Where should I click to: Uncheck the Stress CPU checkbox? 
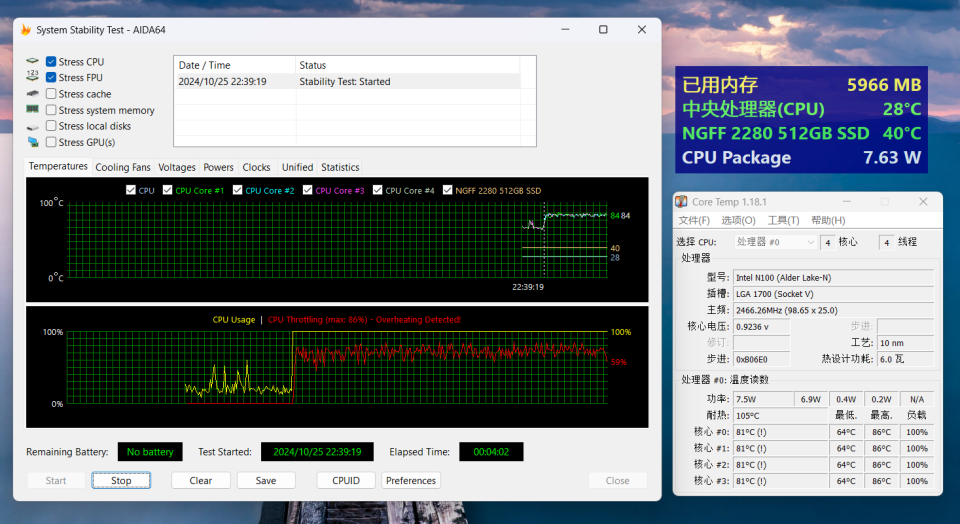(51, 62)
